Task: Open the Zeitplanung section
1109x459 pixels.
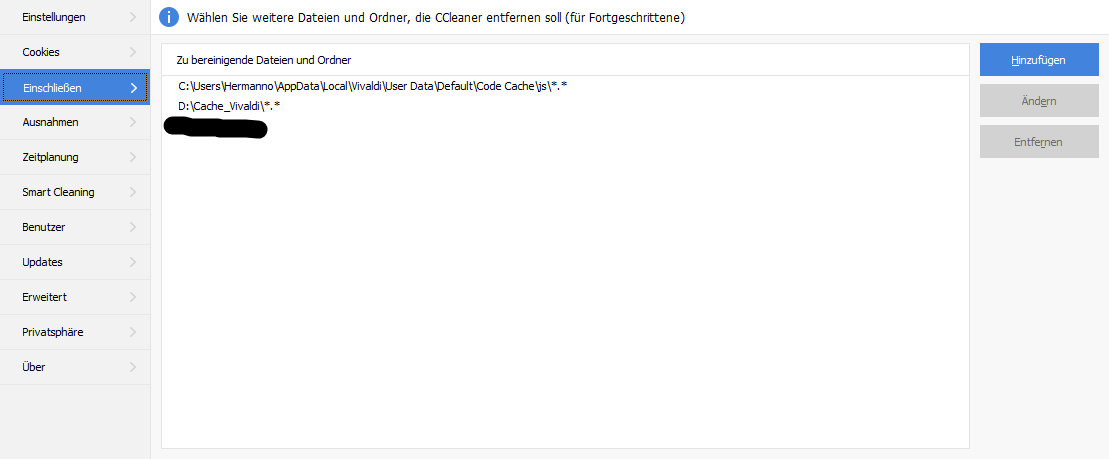Action: coord(75,157)
